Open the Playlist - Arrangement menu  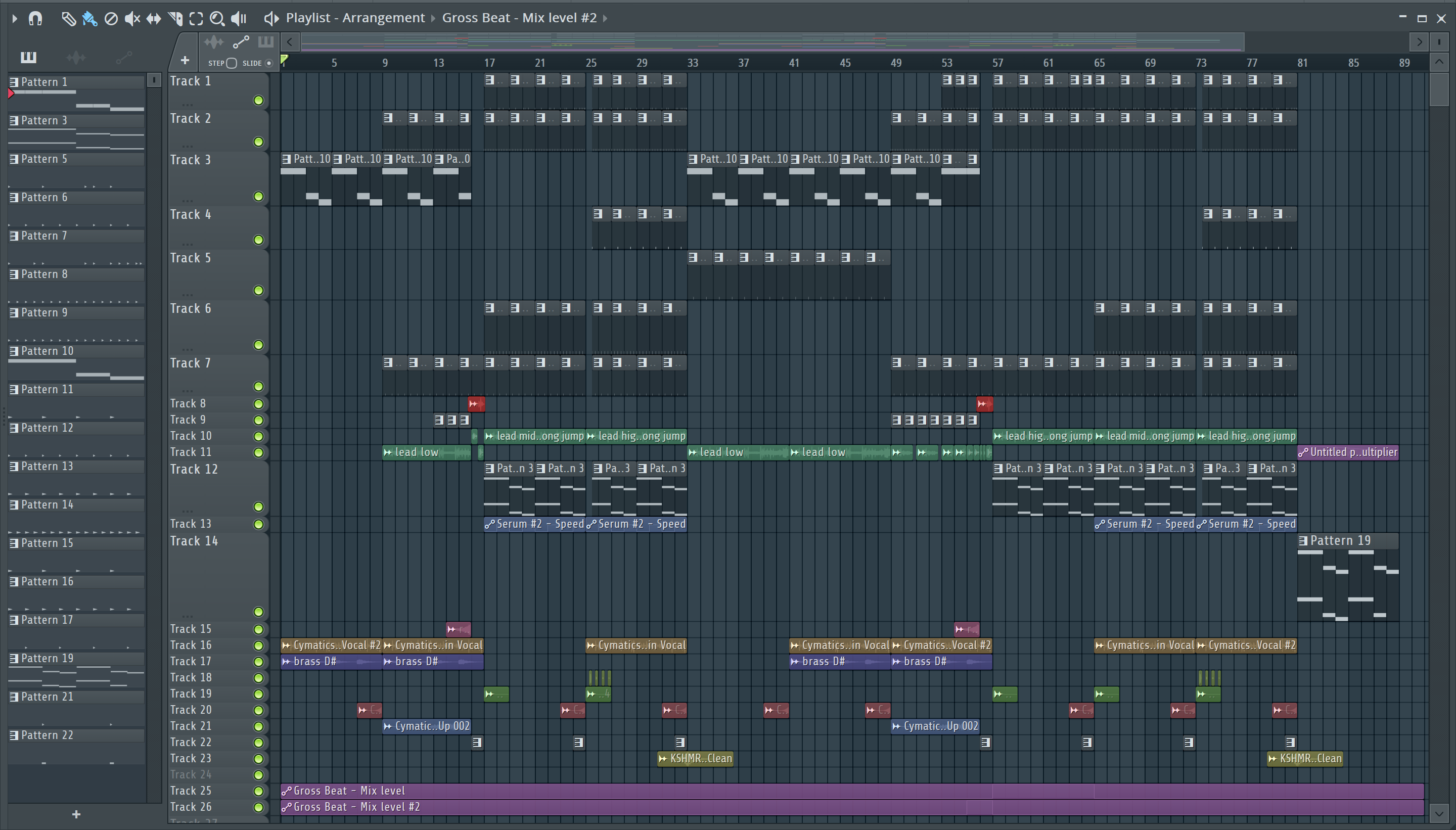(355, 18)
